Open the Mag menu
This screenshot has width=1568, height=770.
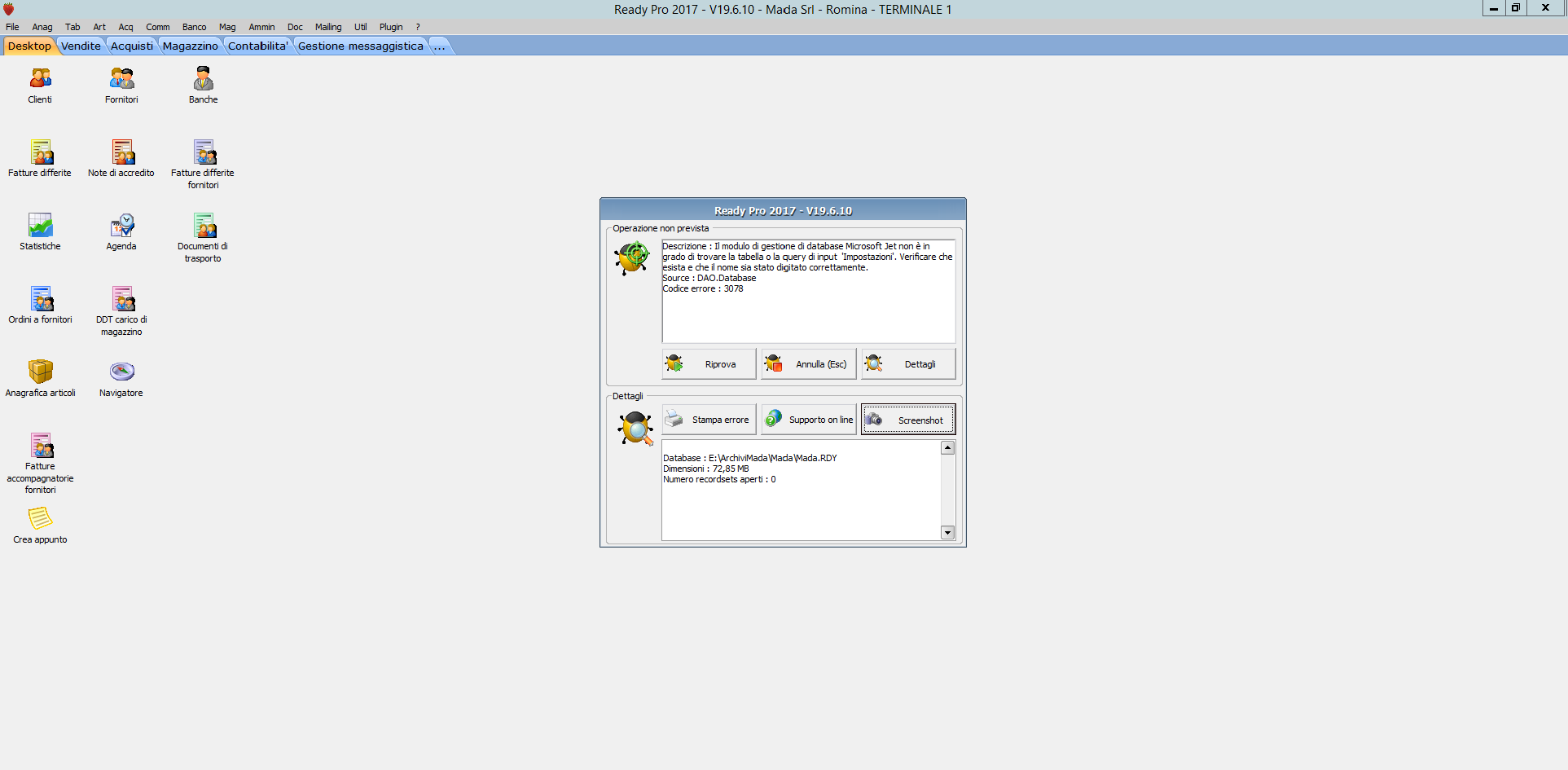[227, 27]
